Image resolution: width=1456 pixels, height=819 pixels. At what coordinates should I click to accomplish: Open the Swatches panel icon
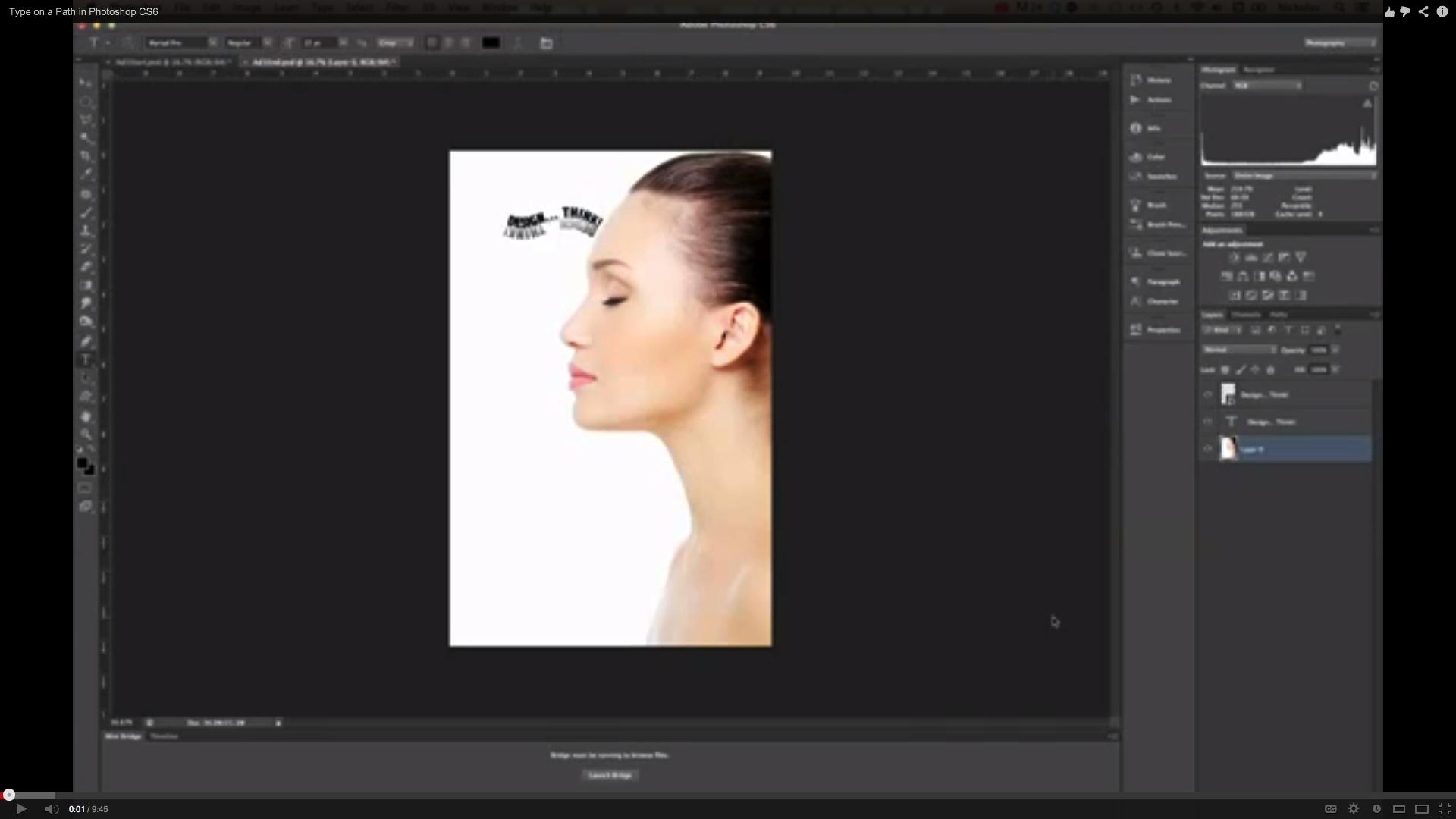pyautogui.click(x=1136, y=176)
